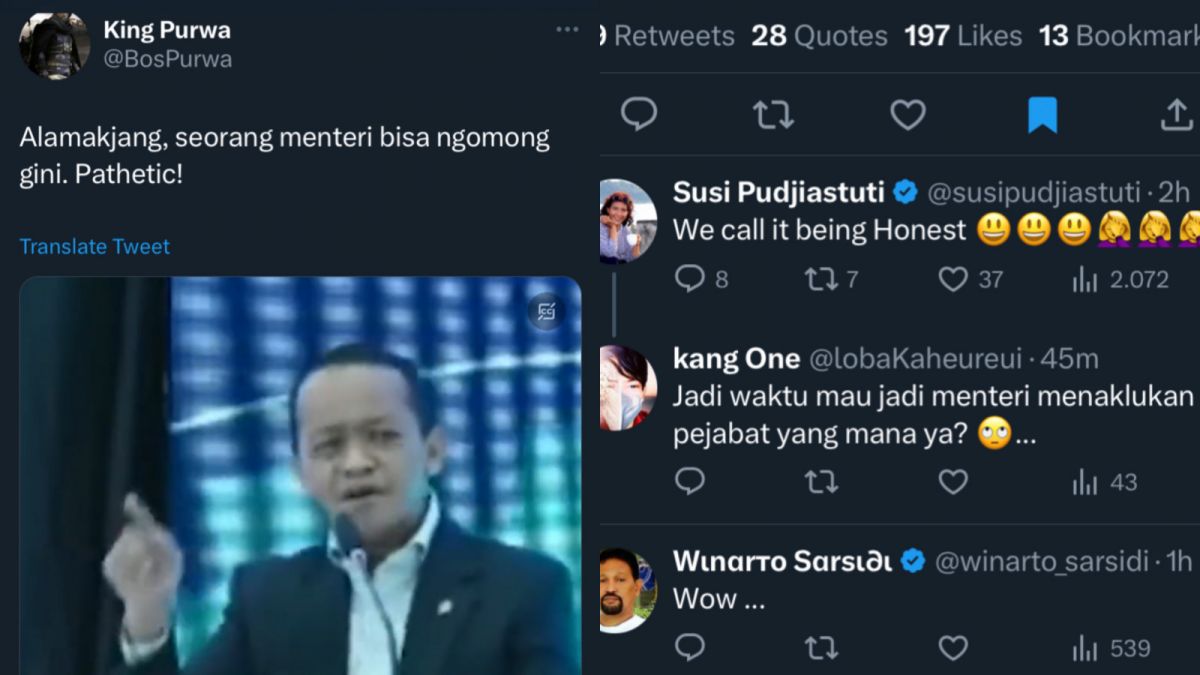Like King Purwa's tweet

906,114
